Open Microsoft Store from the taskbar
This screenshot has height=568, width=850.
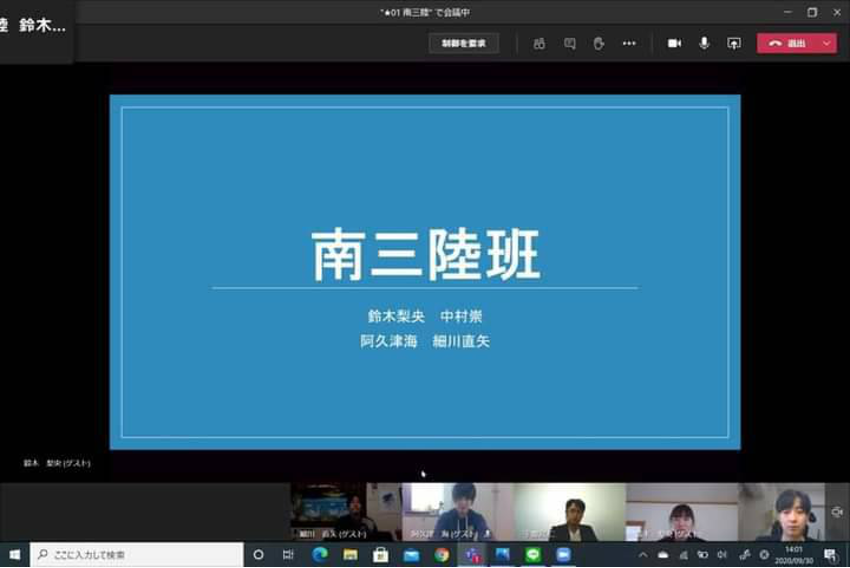(381, 554)
